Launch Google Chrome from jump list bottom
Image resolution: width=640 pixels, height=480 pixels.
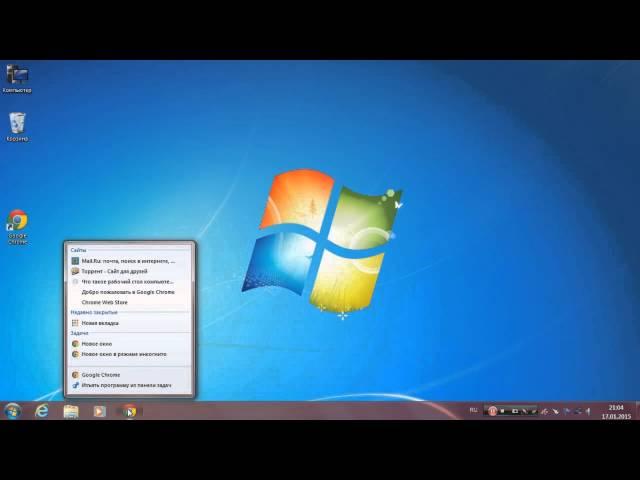[x=129, y=375]
